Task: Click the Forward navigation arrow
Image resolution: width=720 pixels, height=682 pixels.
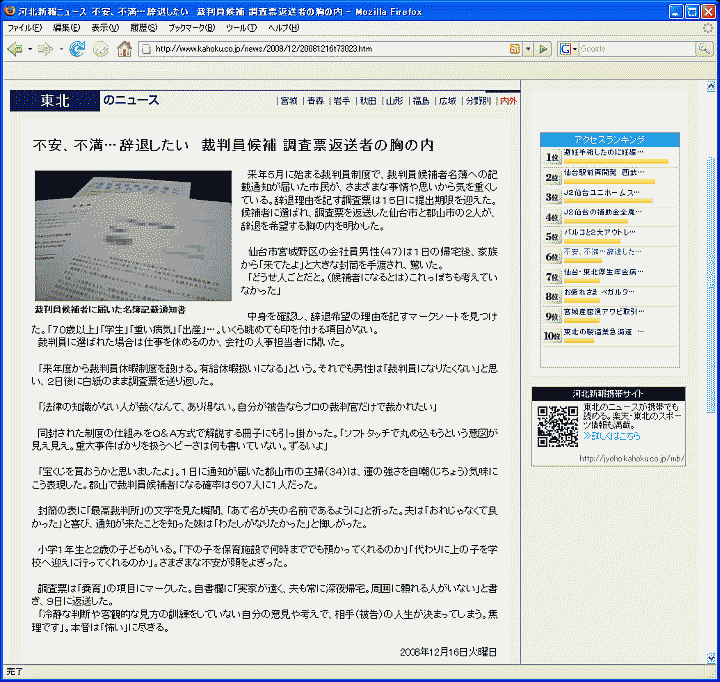Action: (x=46, y=49)
